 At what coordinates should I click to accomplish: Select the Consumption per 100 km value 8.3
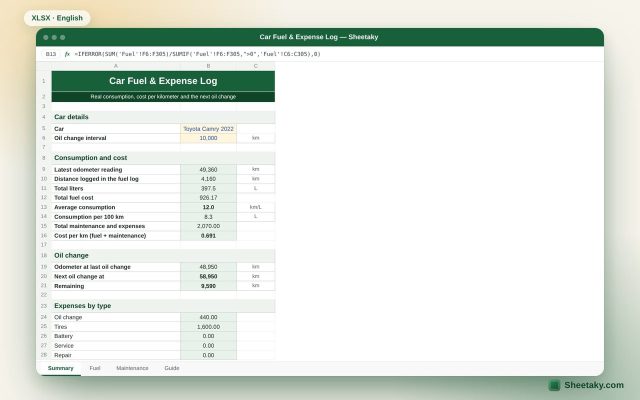tap(208, 217)
